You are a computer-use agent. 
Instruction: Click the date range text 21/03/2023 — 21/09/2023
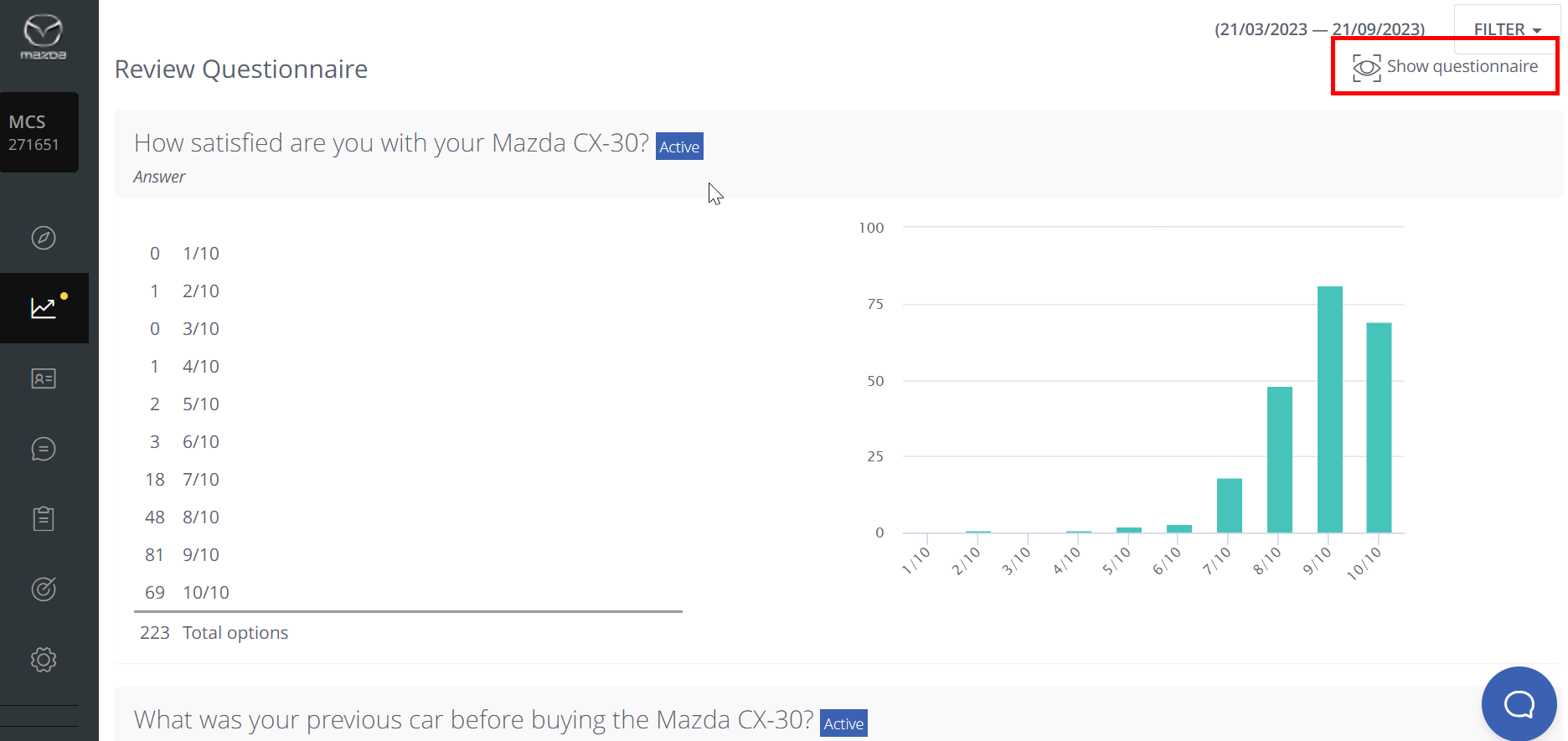click(1319, 29)
